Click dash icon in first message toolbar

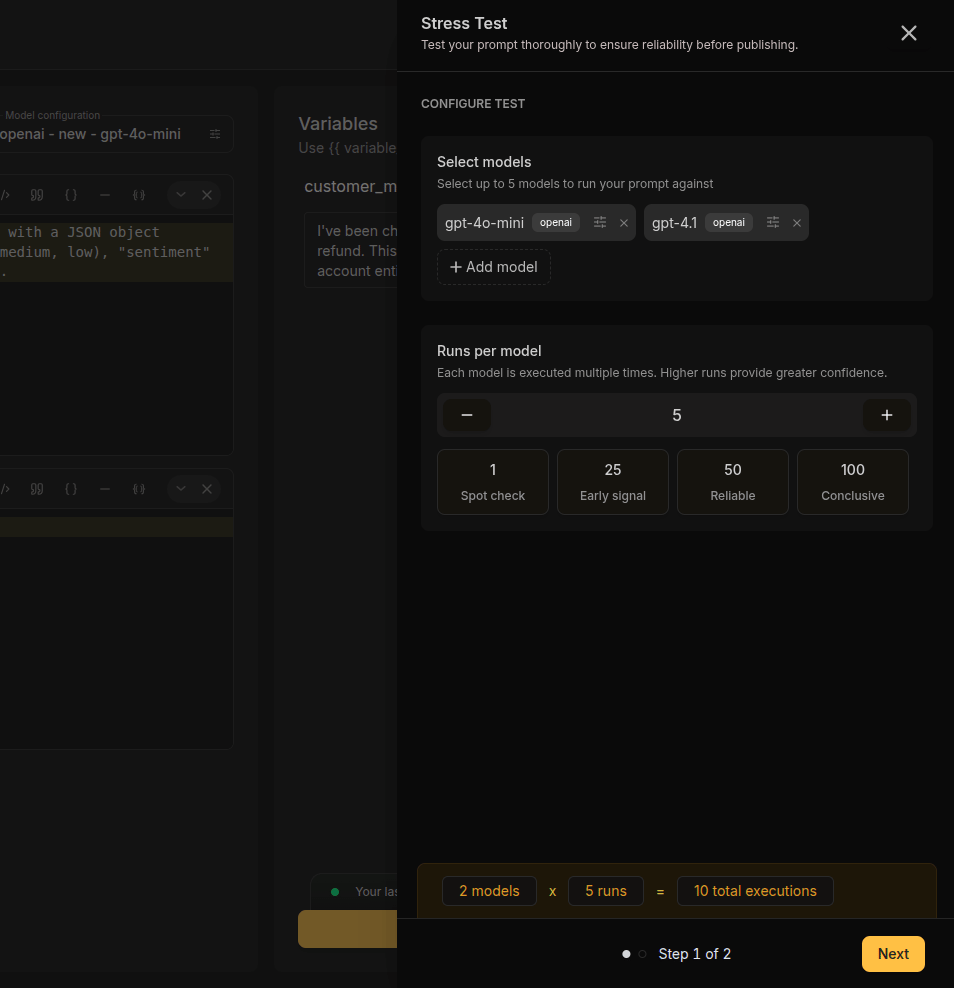pyautogui.click(x=105, y=195)
